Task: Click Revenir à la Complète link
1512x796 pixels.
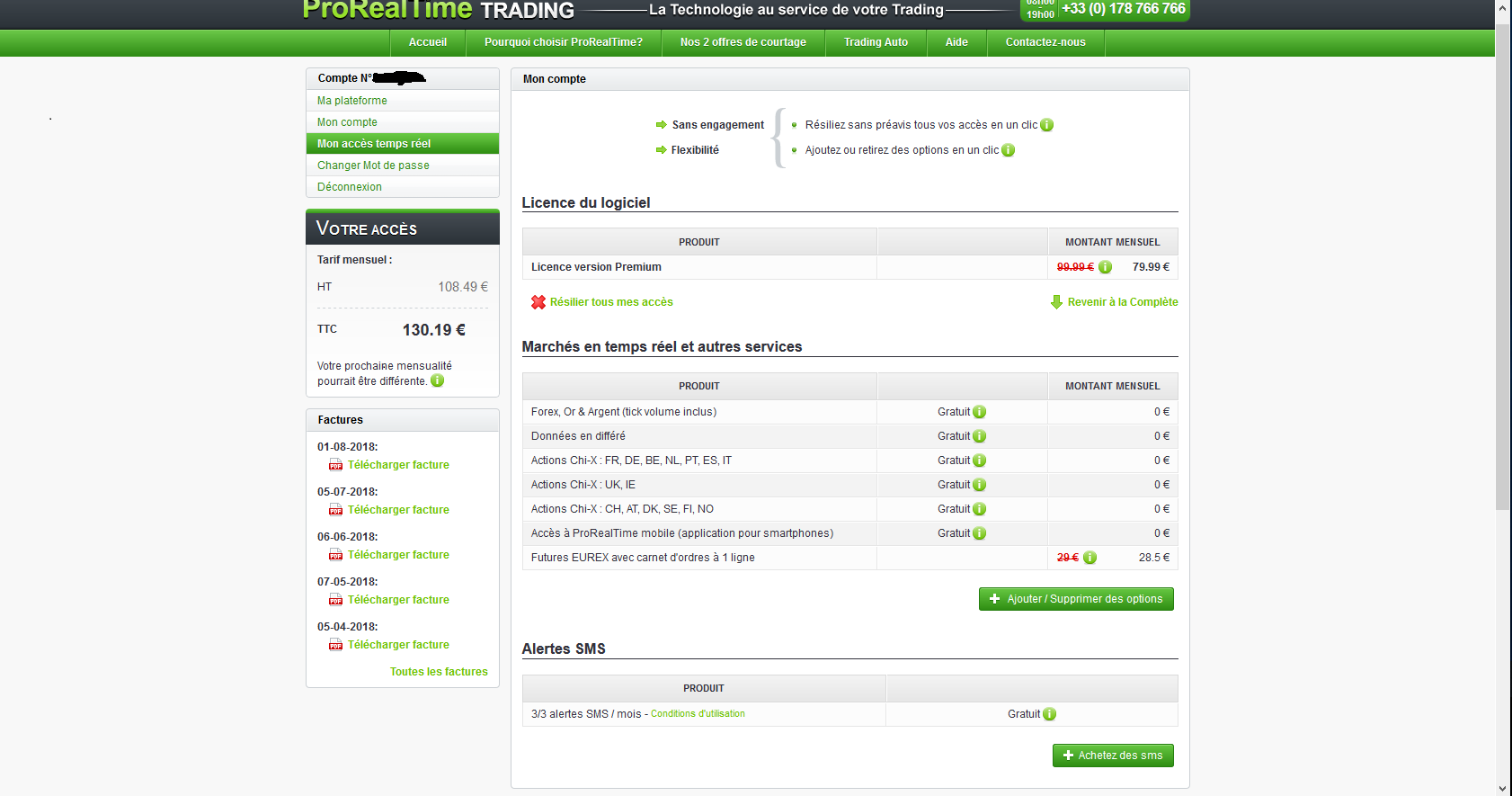Action: (1123, 302)
